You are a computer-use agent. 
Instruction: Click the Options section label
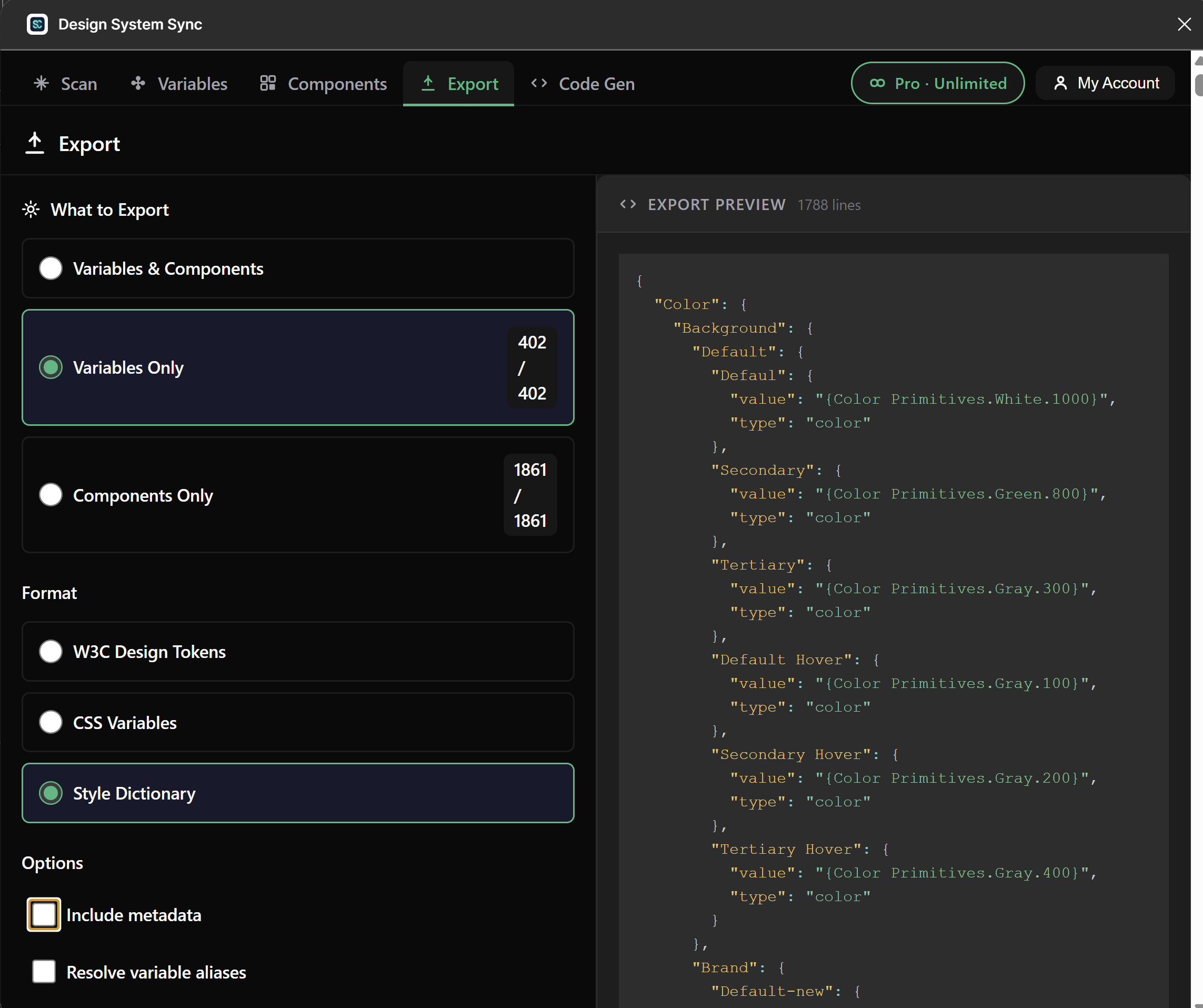52,863
